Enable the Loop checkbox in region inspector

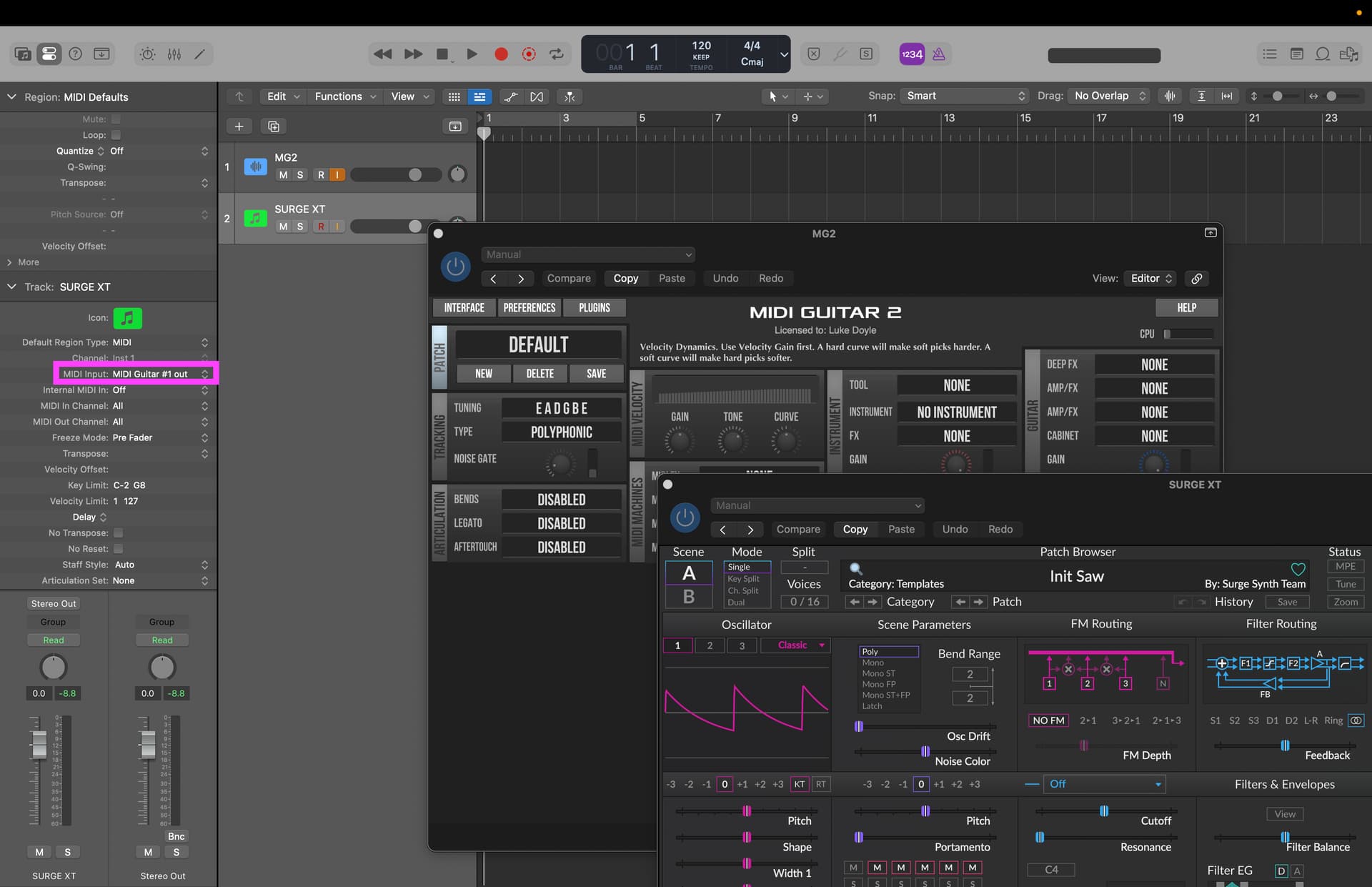pyautogui.click(x=116, y=135)
